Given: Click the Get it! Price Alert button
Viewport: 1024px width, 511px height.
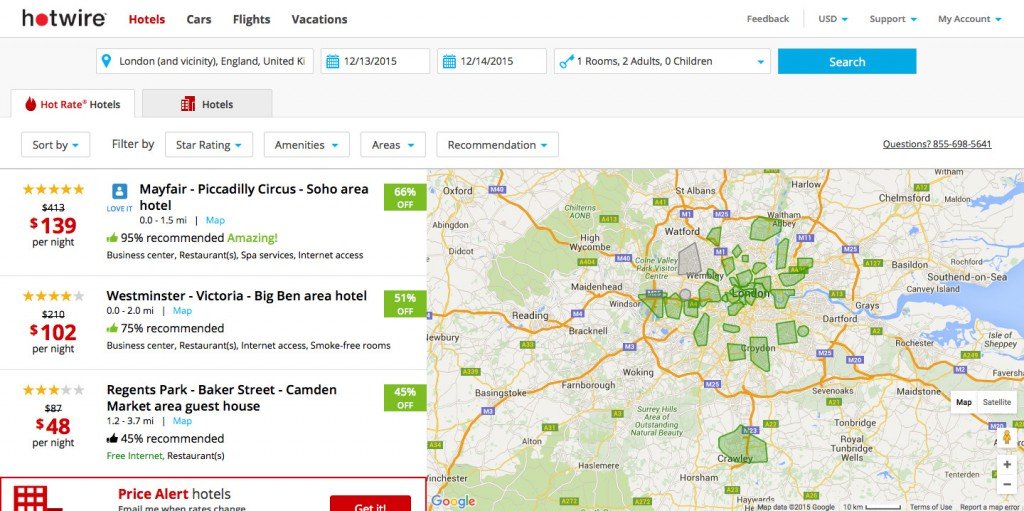Looking at the screenshot, I should [x=370, y=504].
